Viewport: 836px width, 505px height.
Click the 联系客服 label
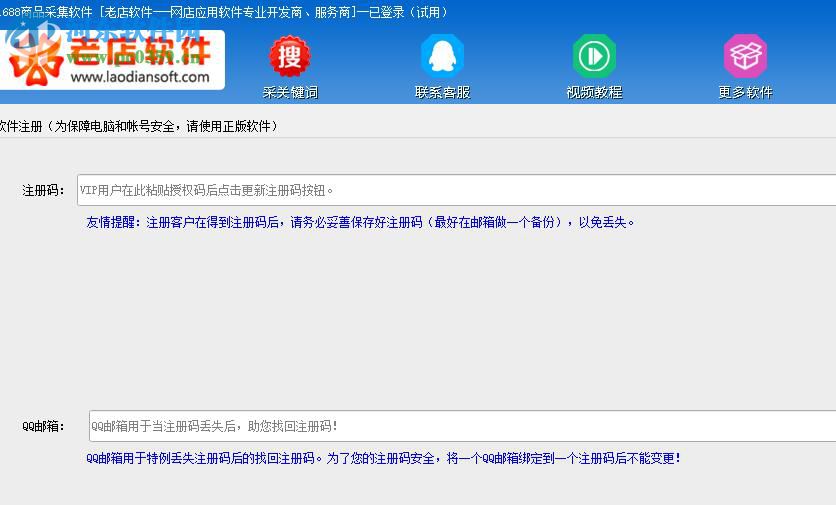443,92
